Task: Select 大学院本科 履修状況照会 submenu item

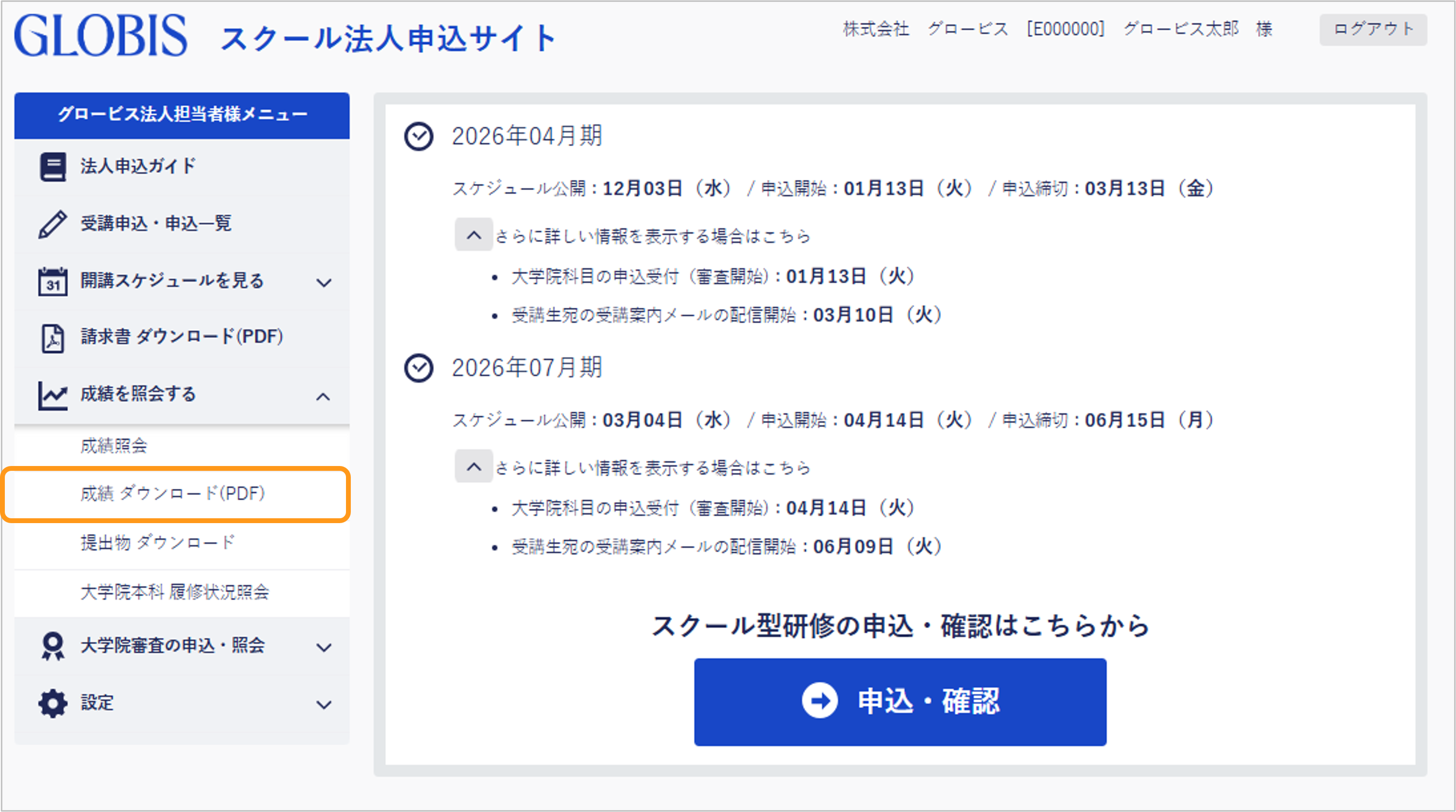Action: coord(182,593)
